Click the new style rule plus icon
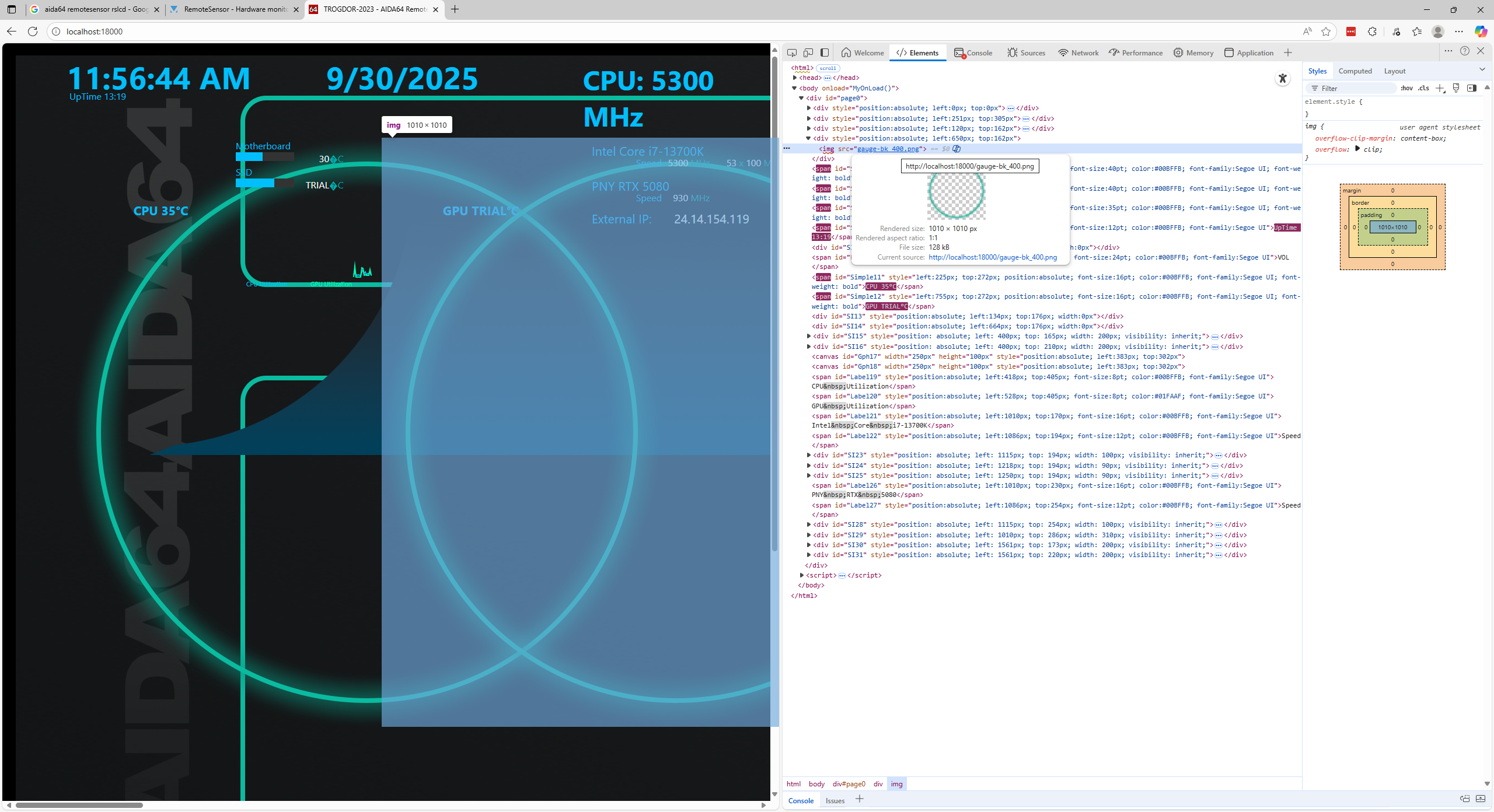Image resolution: width=1494 pixels, height=812 pixels. coord(1440,88)
